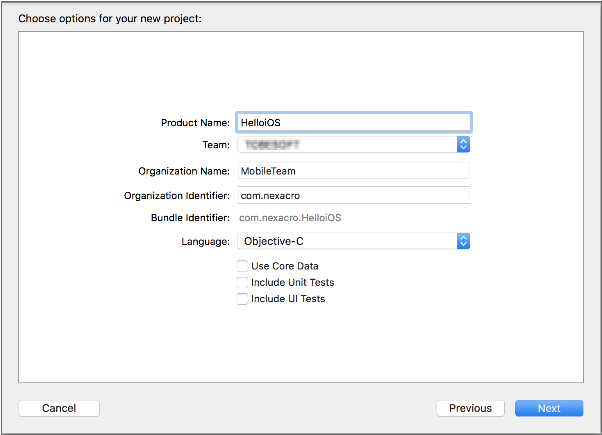
Task: Click the Organization Identifier field with com.nexacro
Action: 353,195
